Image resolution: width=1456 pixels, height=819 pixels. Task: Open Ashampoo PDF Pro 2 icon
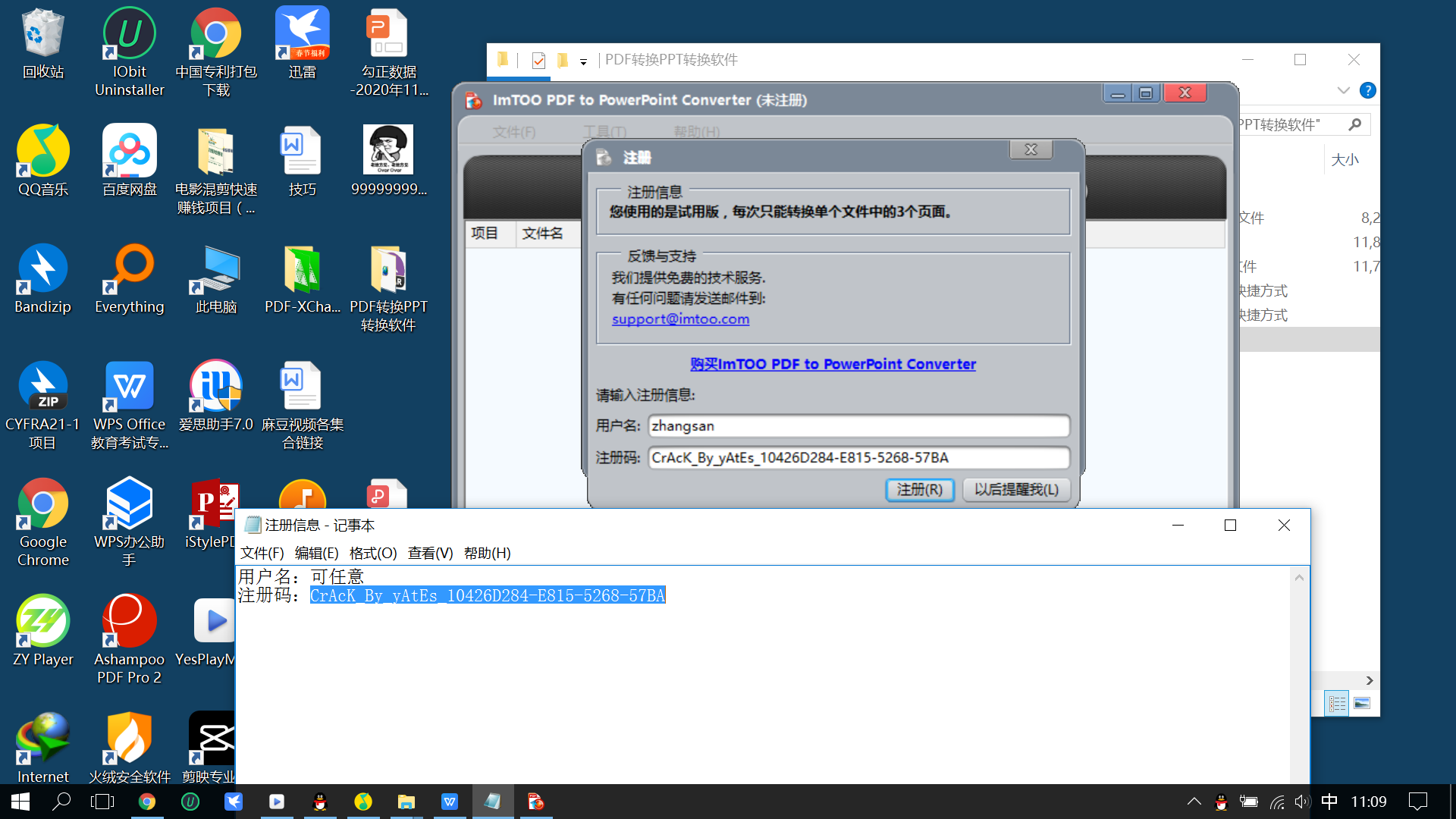pos(129,641)
